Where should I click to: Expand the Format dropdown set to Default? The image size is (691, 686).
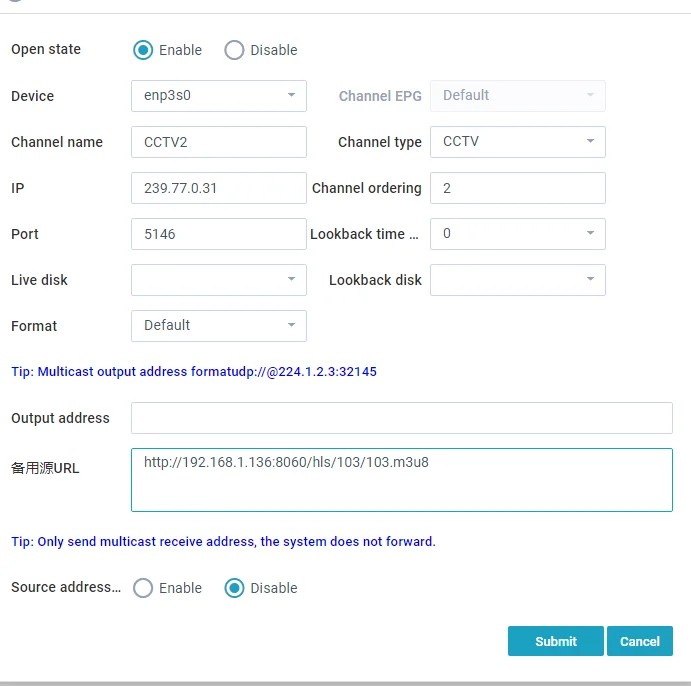click(x=218, y=326)
